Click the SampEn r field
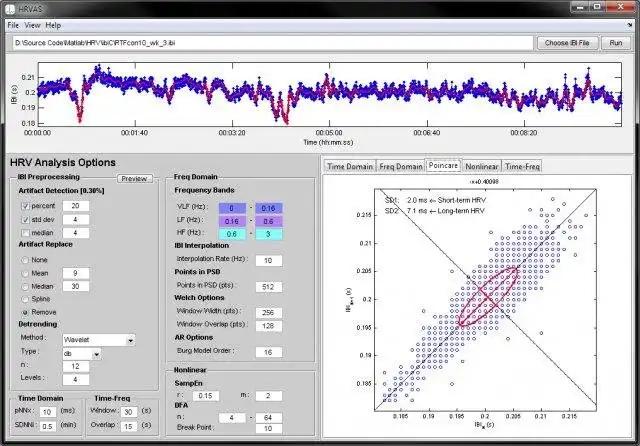Screen dimensions: 640x446 [206, 396]
